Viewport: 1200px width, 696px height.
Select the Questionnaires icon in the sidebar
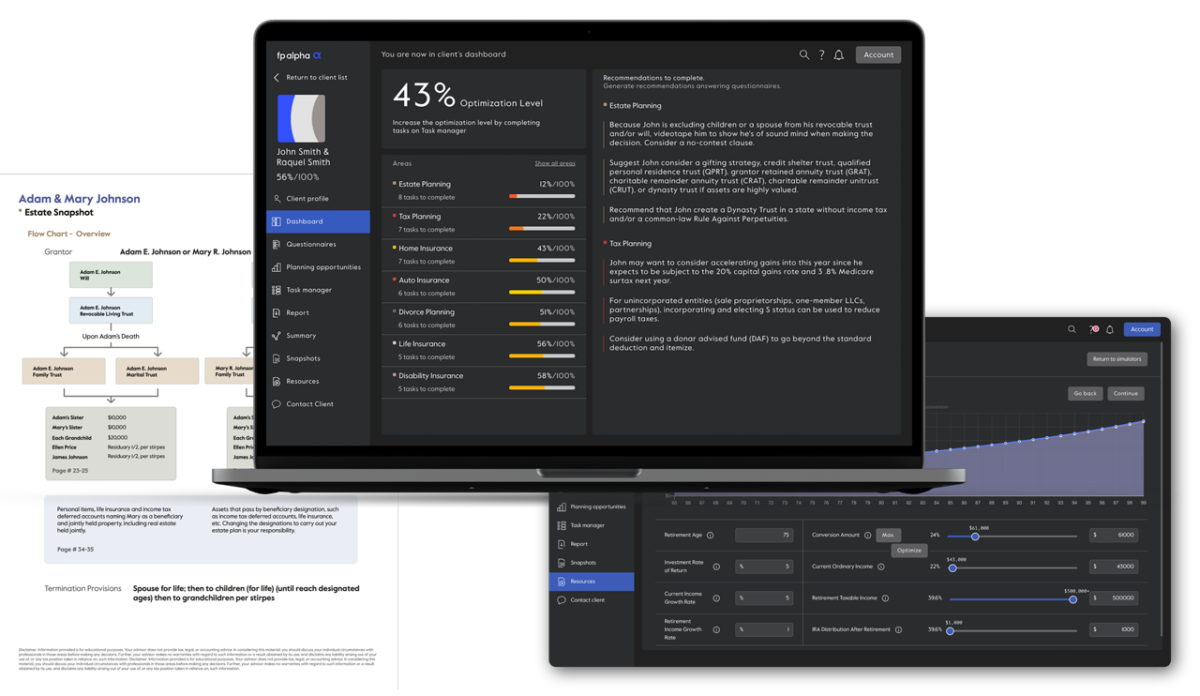click(277, 243)
